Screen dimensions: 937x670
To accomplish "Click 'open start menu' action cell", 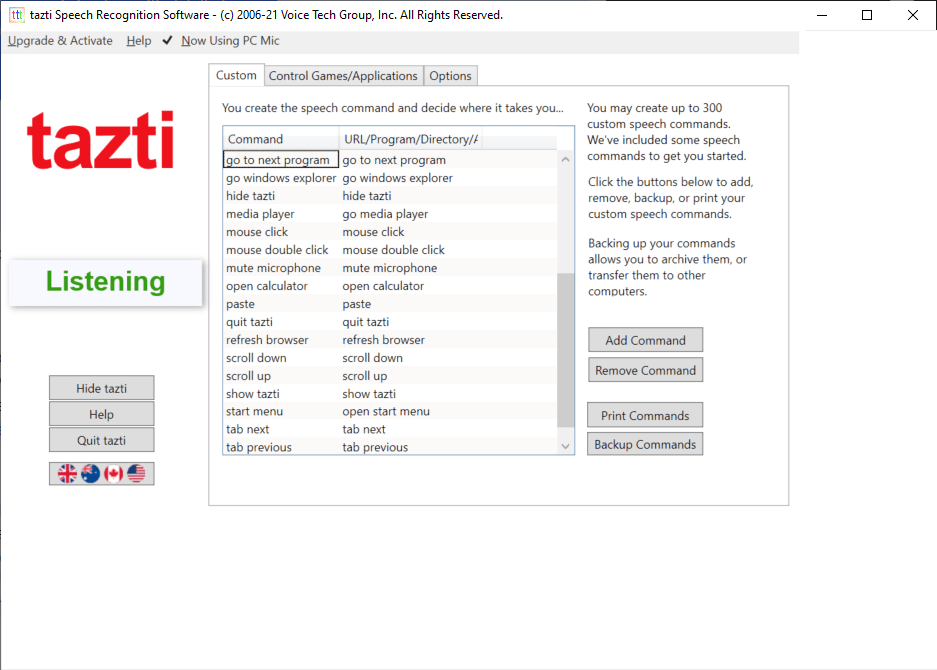I will [386, 411].
